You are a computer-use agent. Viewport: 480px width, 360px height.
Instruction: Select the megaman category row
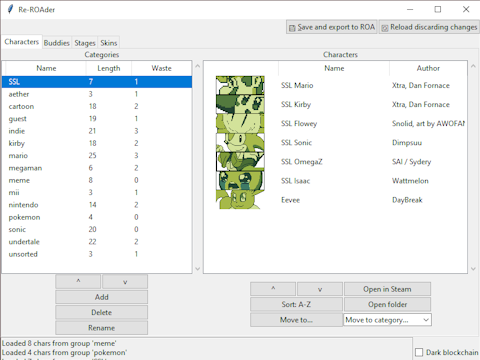point(97,168)
